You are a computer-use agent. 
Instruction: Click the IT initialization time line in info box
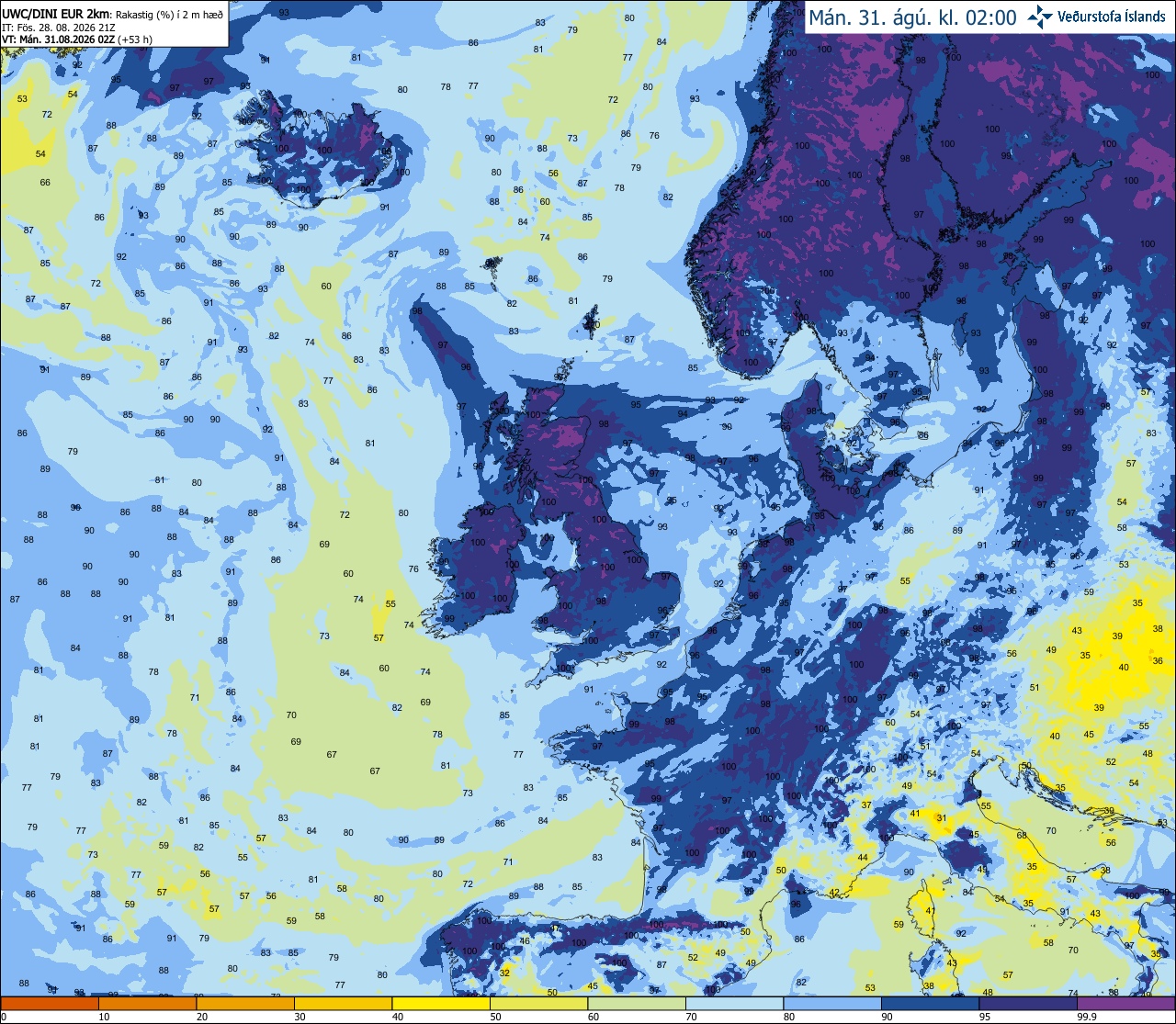(x=59, y=27)
